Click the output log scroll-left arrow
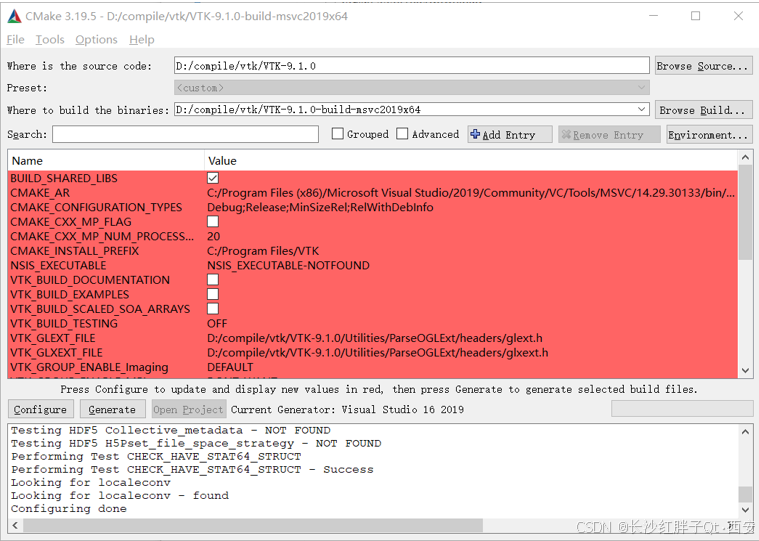The width and height of the screenshot is (759, 541). click(x=15, y=525)
